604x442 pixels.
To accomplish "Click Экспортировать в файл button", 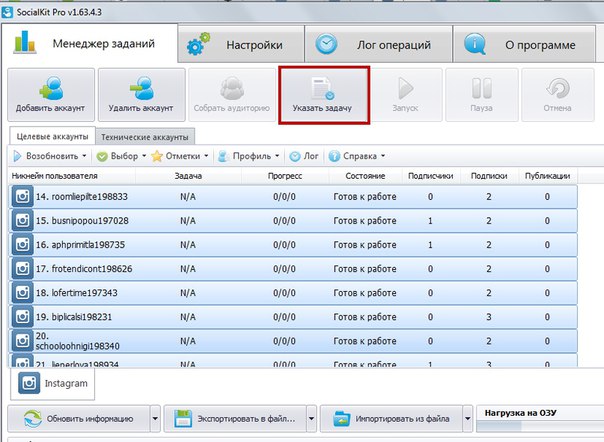I will (x=235, y=418).
